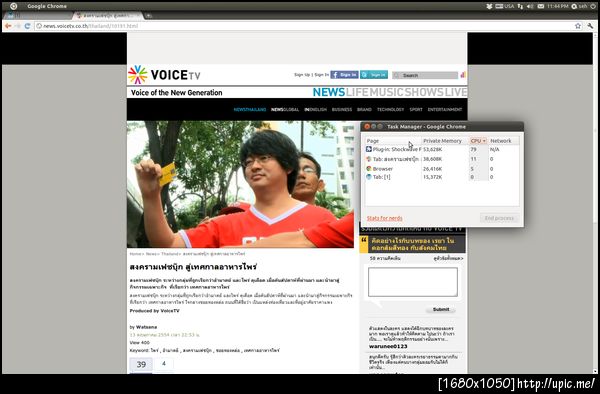Click the stats bars icon beside search

click(x=463, y=75)
